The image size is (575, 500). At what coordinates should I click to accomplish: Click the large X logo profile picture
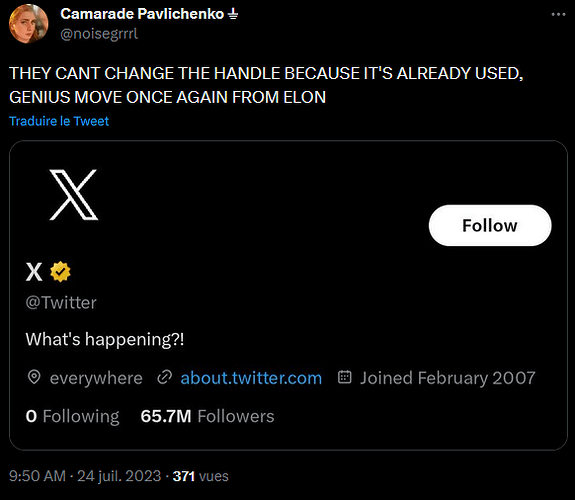click(74, 195)
